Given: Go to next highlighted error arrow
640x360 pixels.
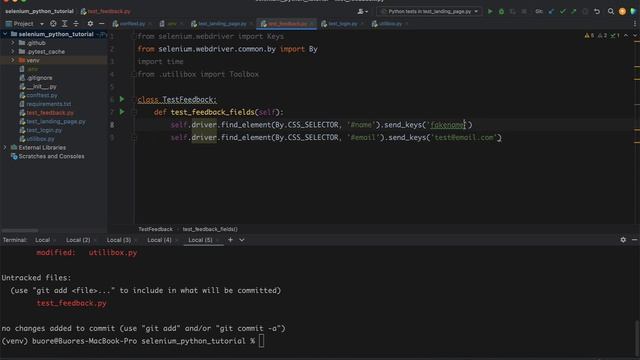Looking at the screenshot, I should point(635,36).
